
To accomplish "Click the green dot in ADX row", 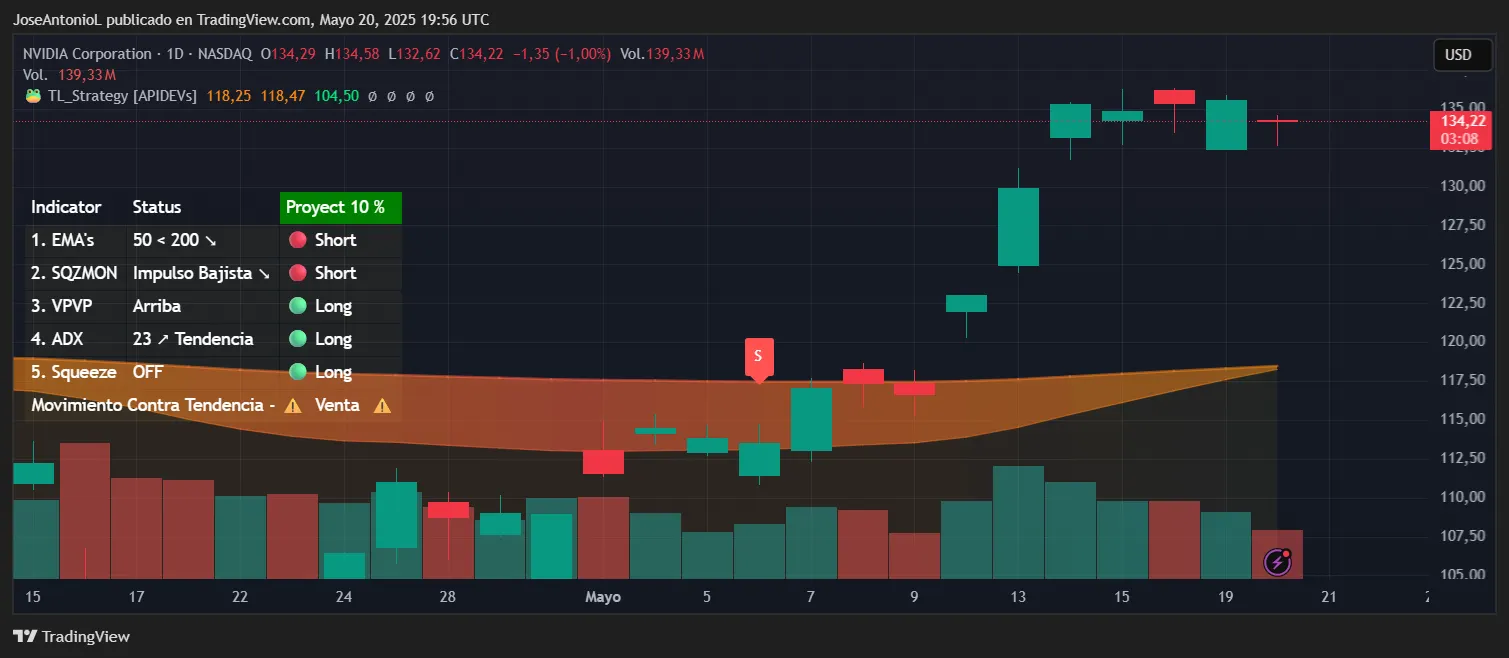I will click(297, 339).
